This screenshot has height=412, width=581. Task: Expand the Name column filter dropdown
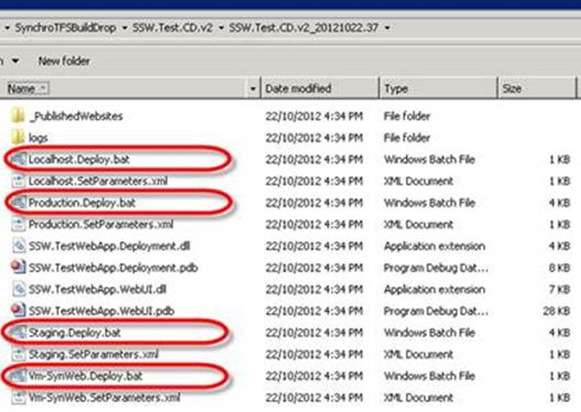(x=253, y=89)
